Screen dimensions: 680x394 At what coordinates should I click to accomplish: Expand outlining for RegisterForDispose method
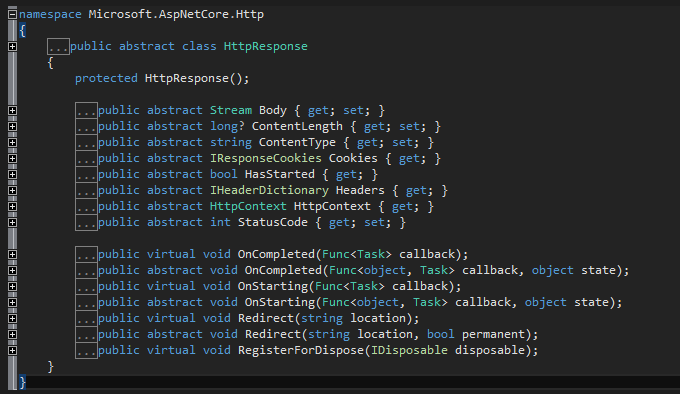coord(13,351)
